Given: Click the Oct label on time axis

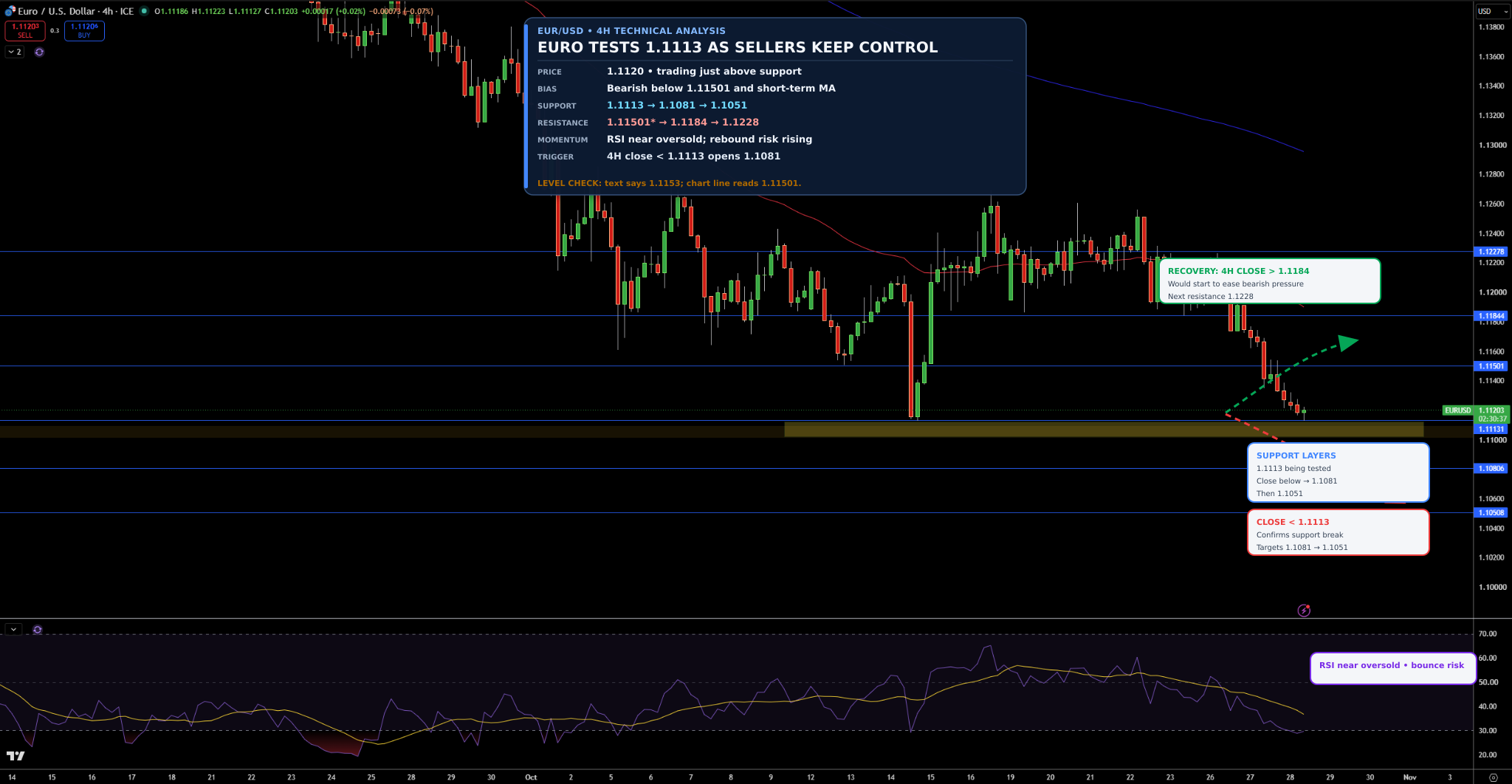Looking at the screenshot, I should tap(531, 777).
